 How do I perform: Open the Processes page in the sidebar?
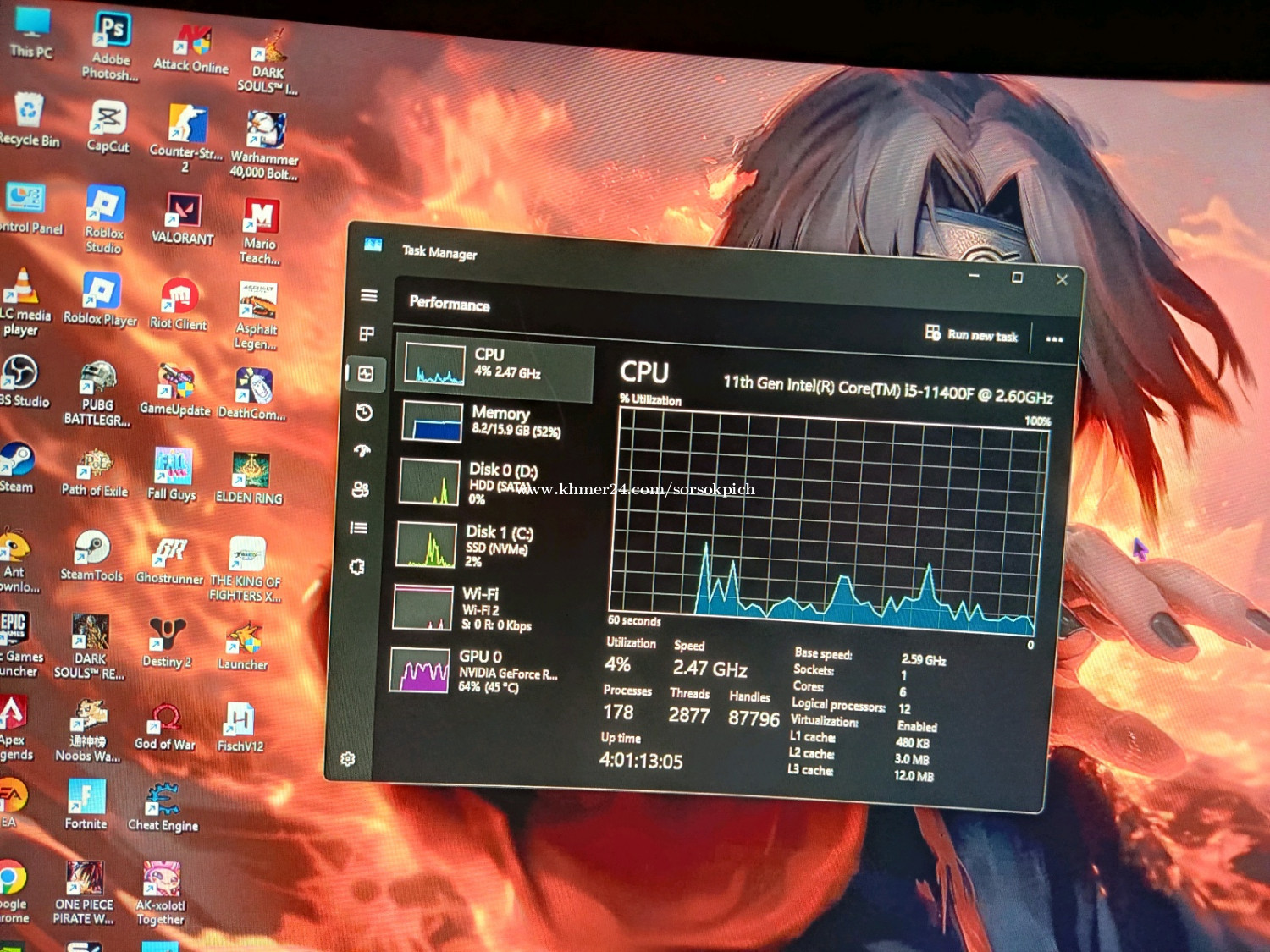click(367, 334)
